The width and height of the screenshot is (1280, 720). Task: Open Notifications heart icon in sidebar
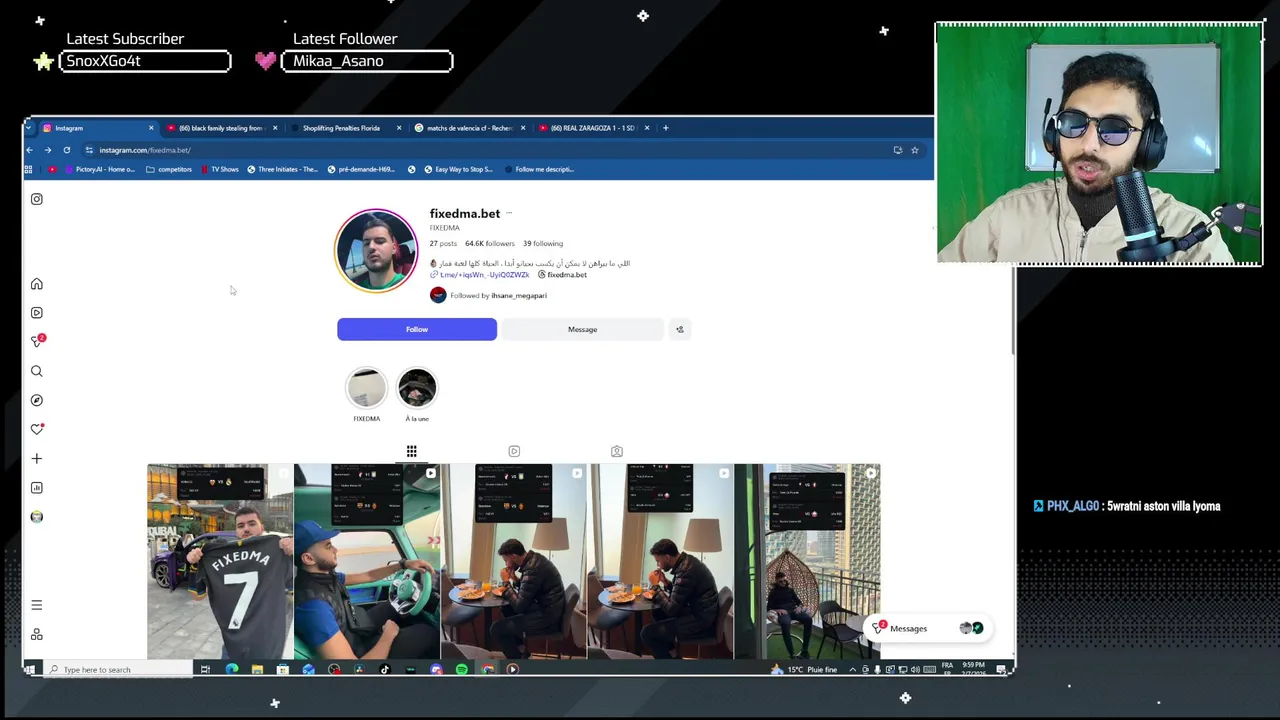pyautogui.click(x=37, y=429)
